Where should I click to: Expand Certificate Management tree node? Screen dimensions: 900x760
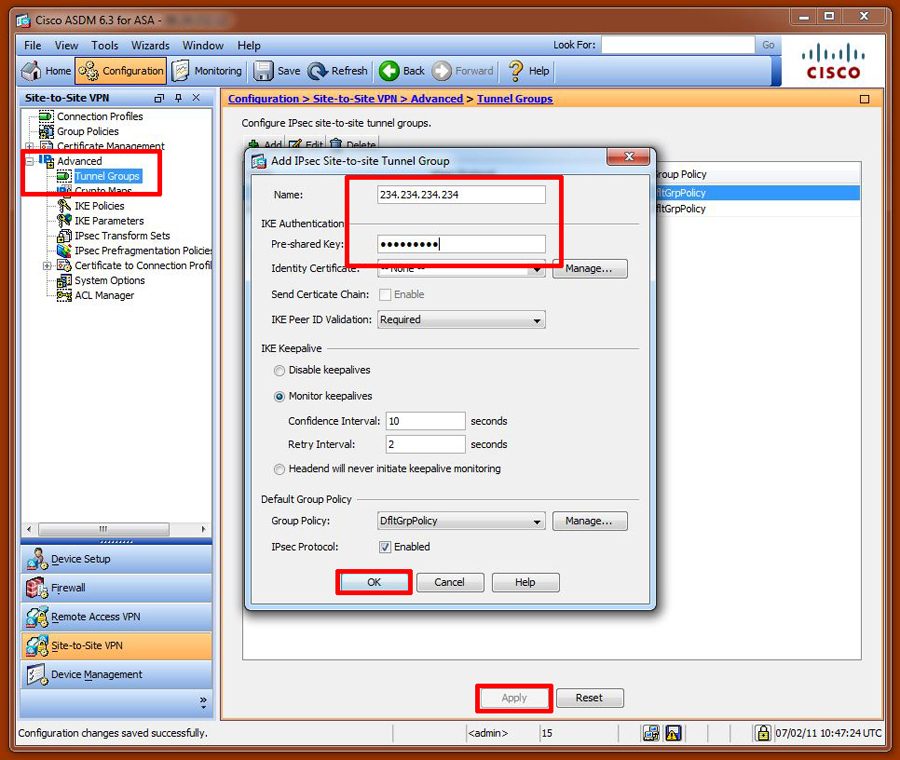[30, 146]
